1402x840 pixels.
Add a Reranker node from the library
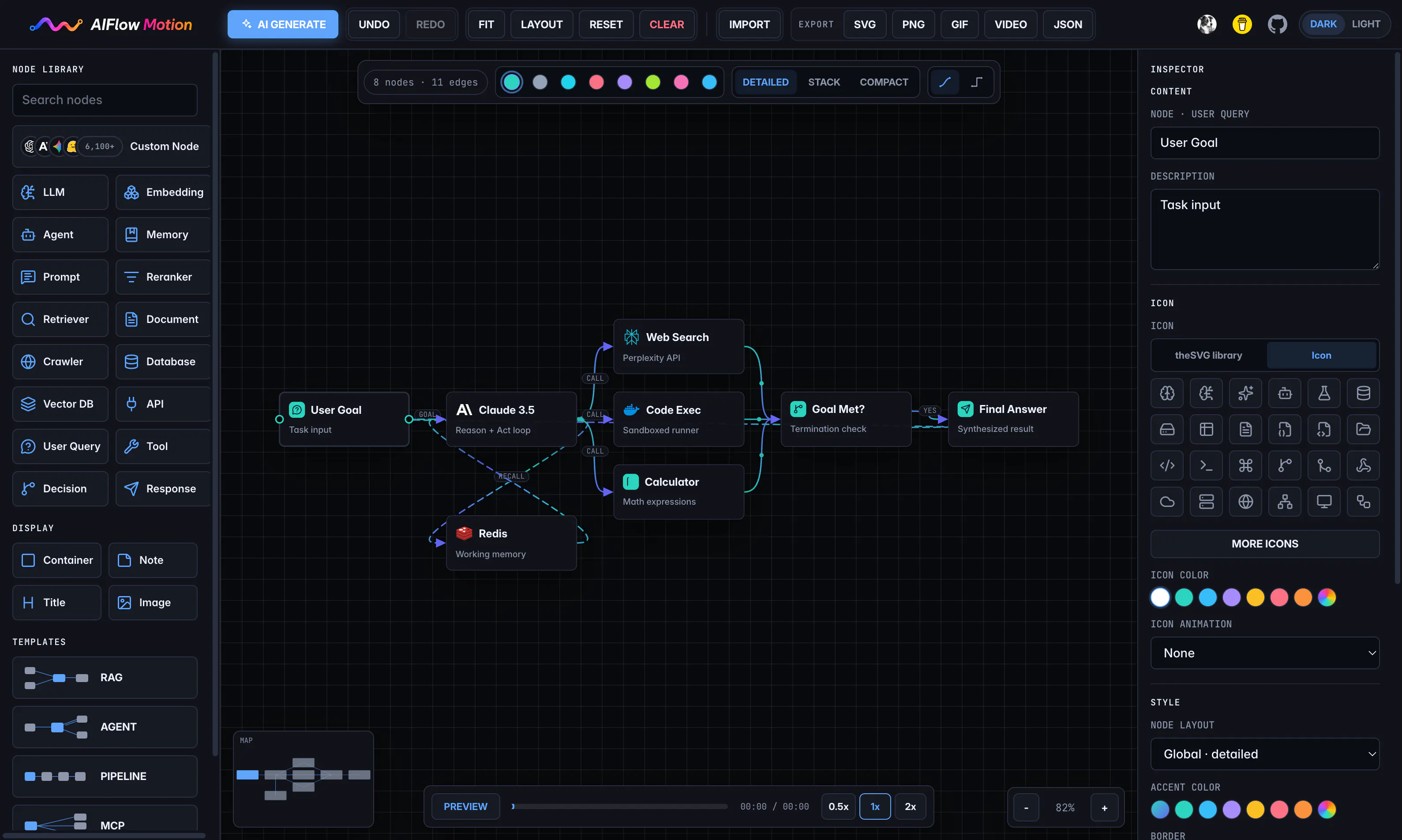click(163, 277)
